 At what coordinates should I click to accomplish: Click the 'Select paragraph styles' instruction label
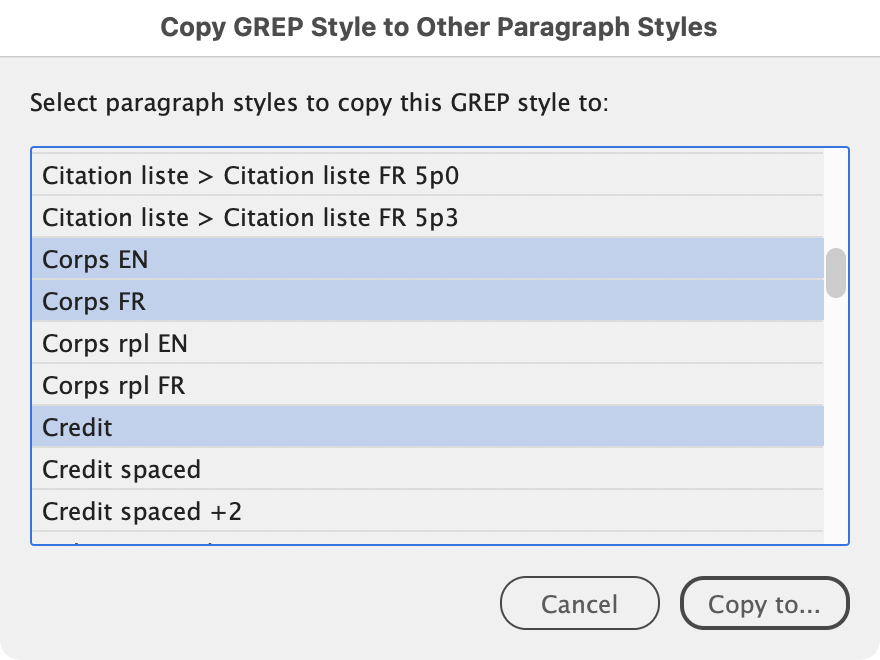tap(319, 103)
